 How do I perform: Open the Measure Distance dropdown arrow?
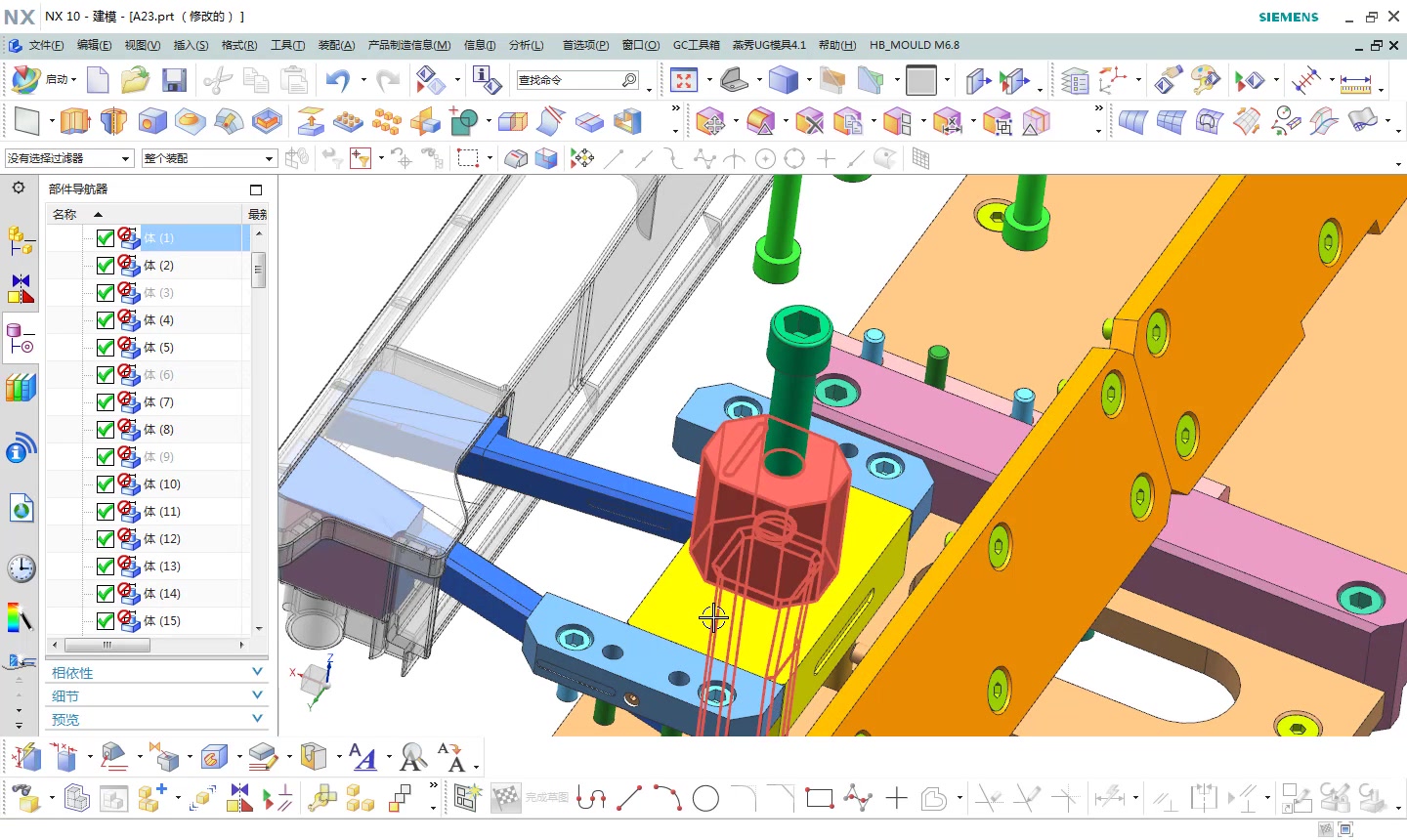click(x=1381, y=88)
